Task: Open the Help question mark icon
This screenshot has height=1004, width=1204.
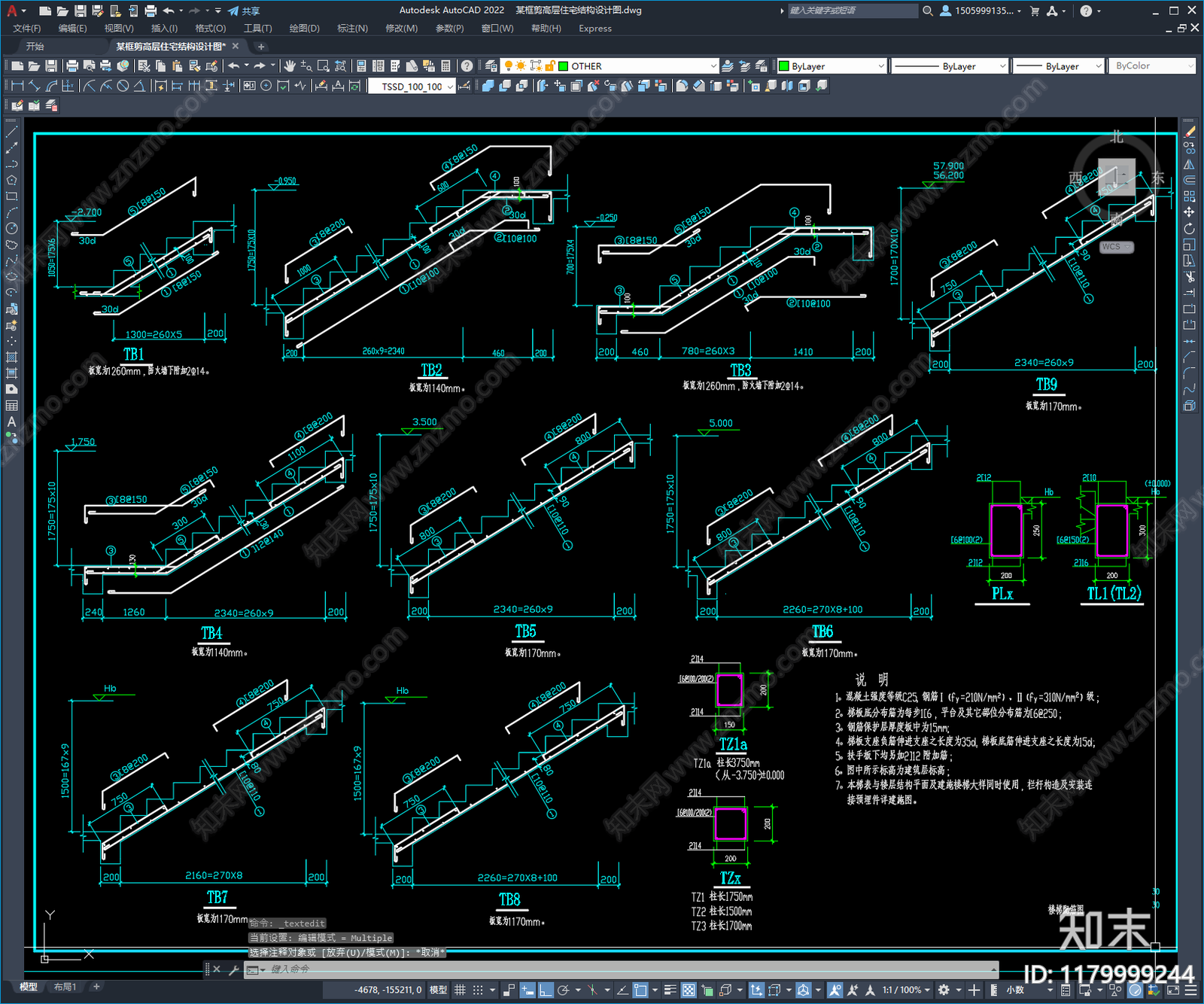Action: click(x=467, y=66)
